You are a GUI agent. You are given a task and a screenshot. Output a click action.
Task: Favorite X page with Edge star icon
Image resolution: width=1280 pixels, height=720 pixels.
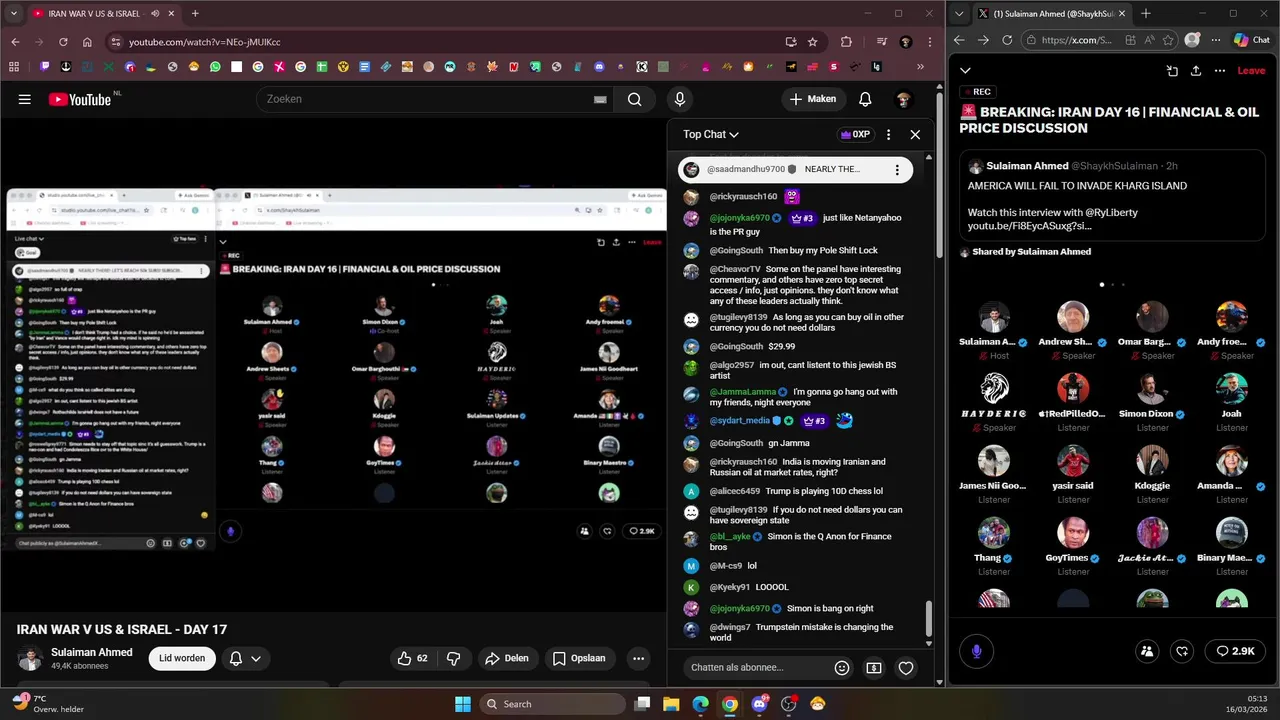coord(1169,40)
